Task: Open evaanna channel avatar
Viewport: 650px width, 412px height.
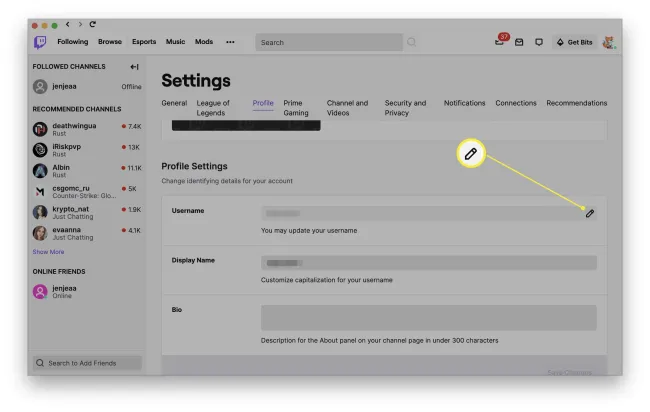Action: click(x=40, y=233)
